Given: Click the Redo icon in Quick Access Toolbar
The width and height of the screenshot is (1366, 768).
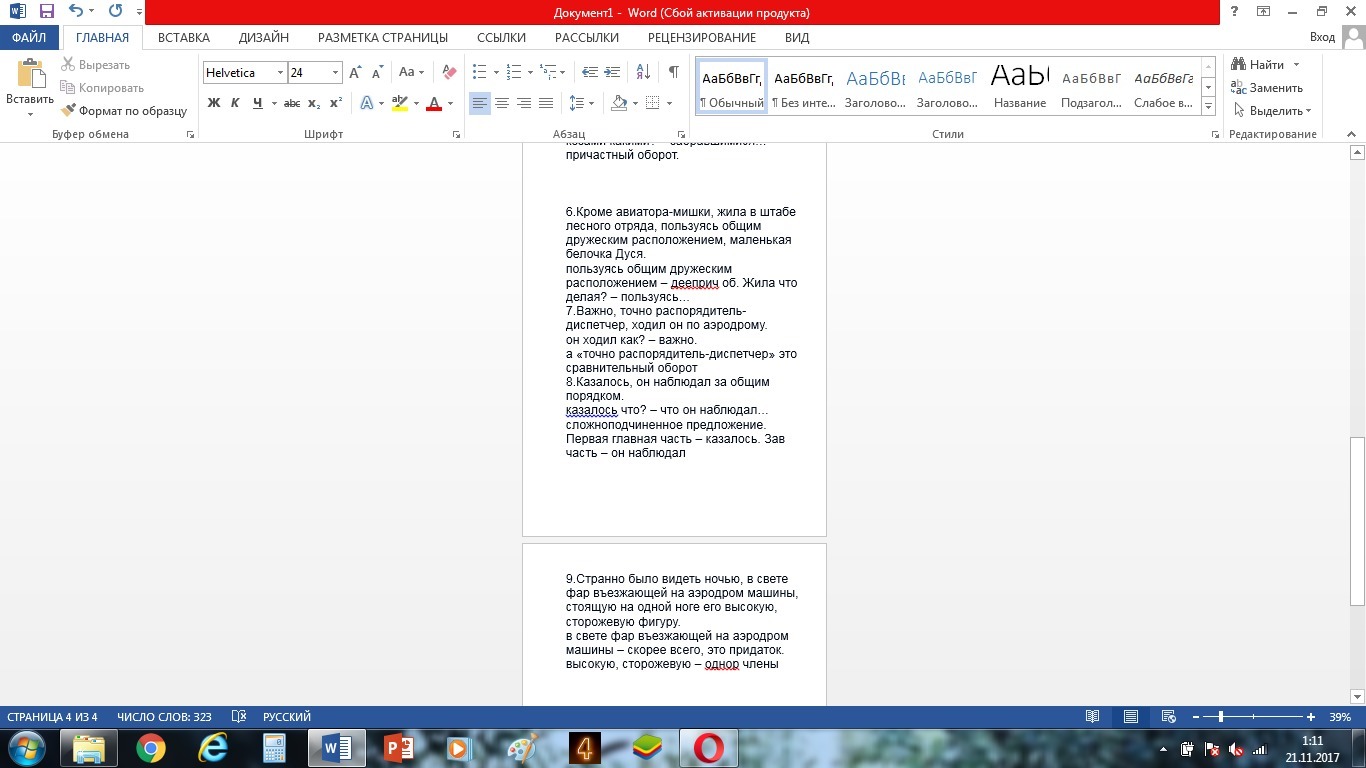Looking at the screenshot, I should [115, 12].
